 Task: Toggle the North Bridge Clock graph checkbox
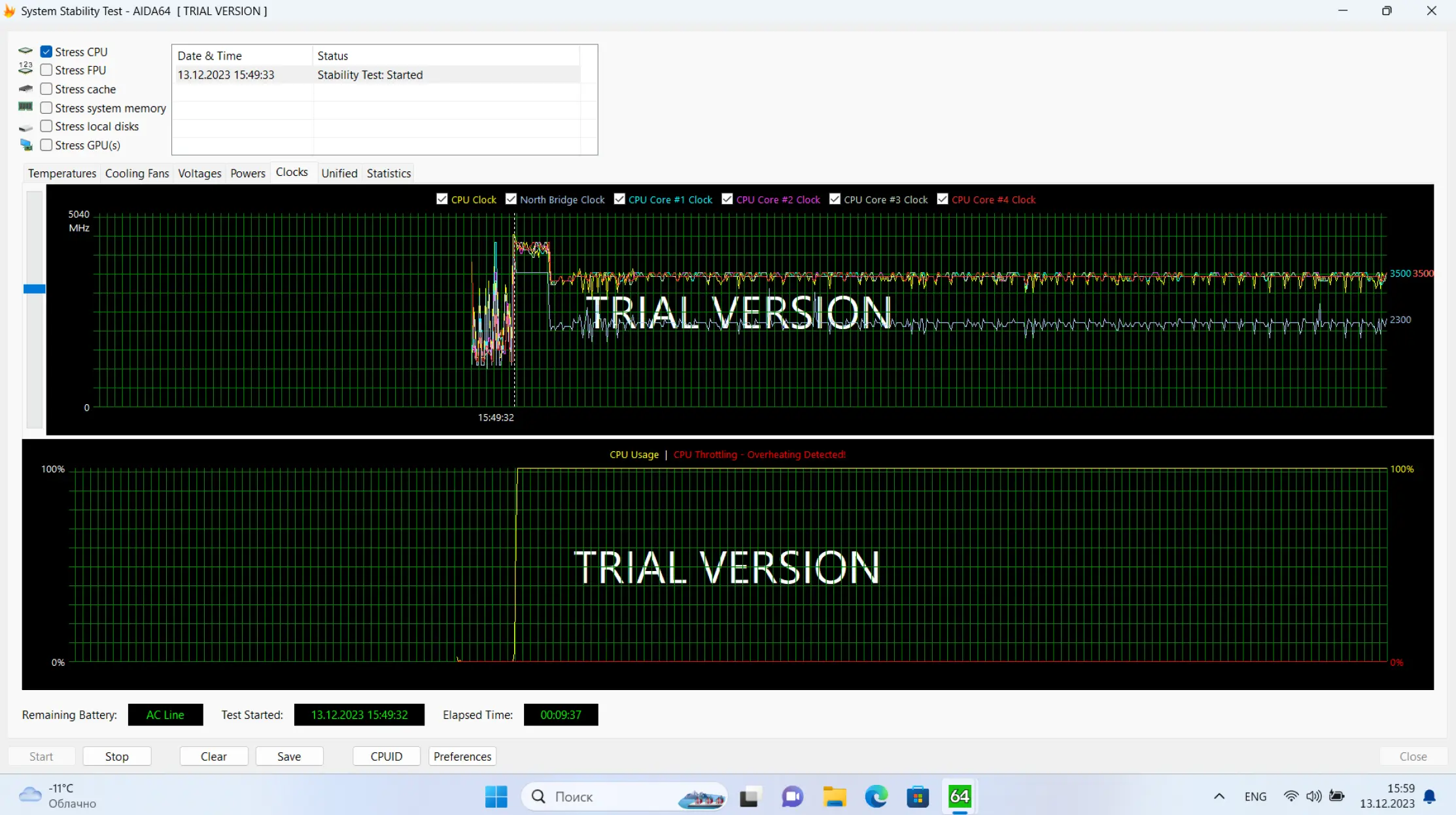[511, 199]
